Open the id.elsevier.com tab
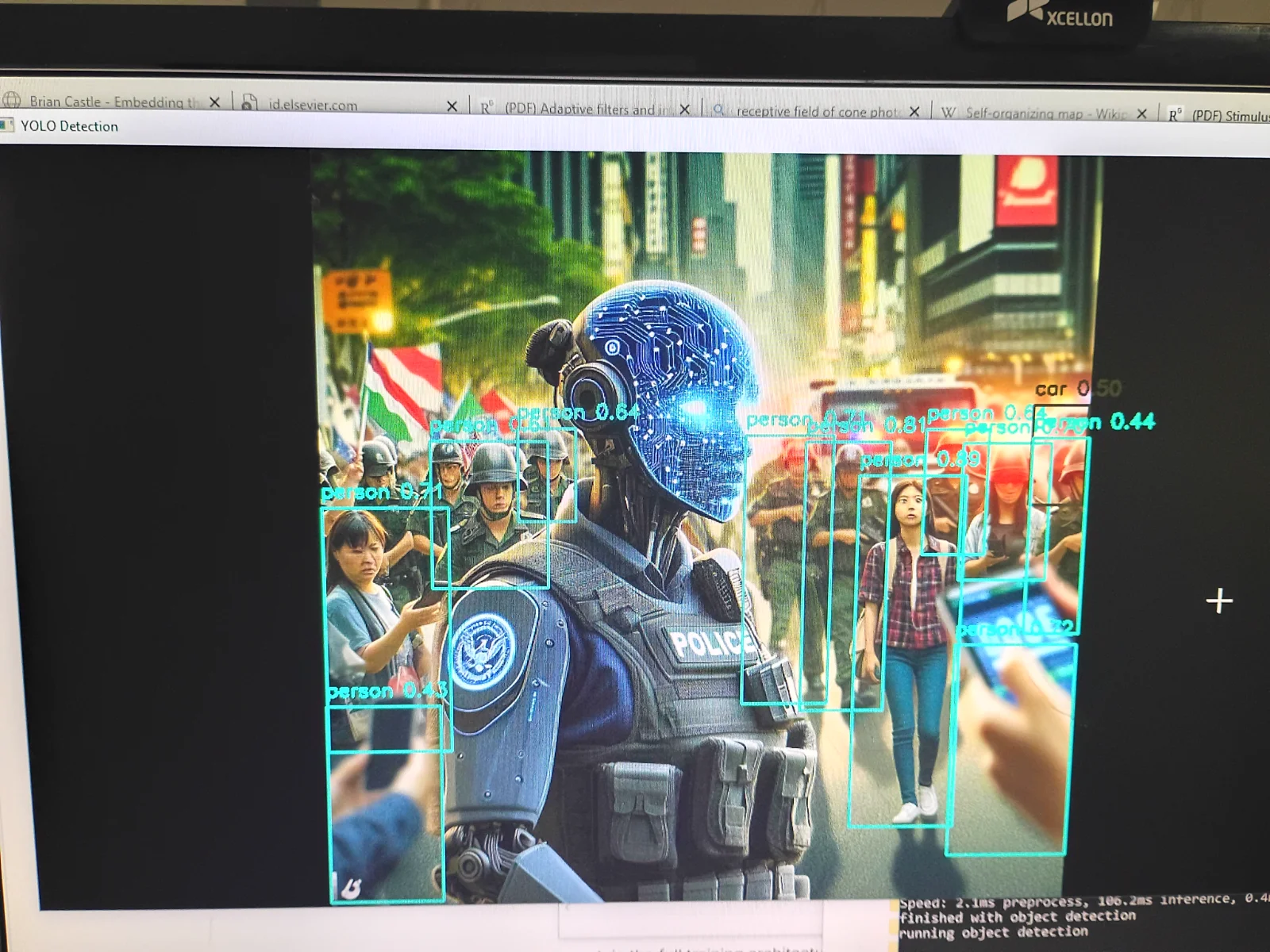The image size is (1270, 952). (x=313, y=105)
